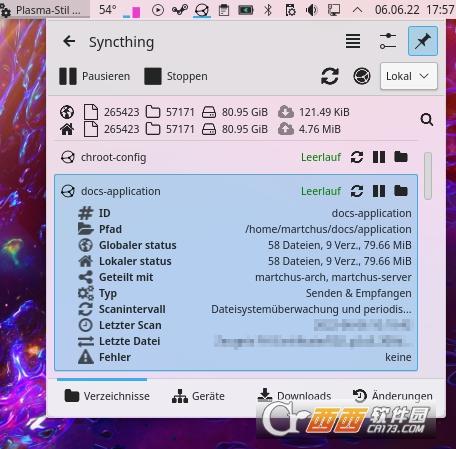Open chroot-config in file browser
456x449 pixels.
point(401,157)
